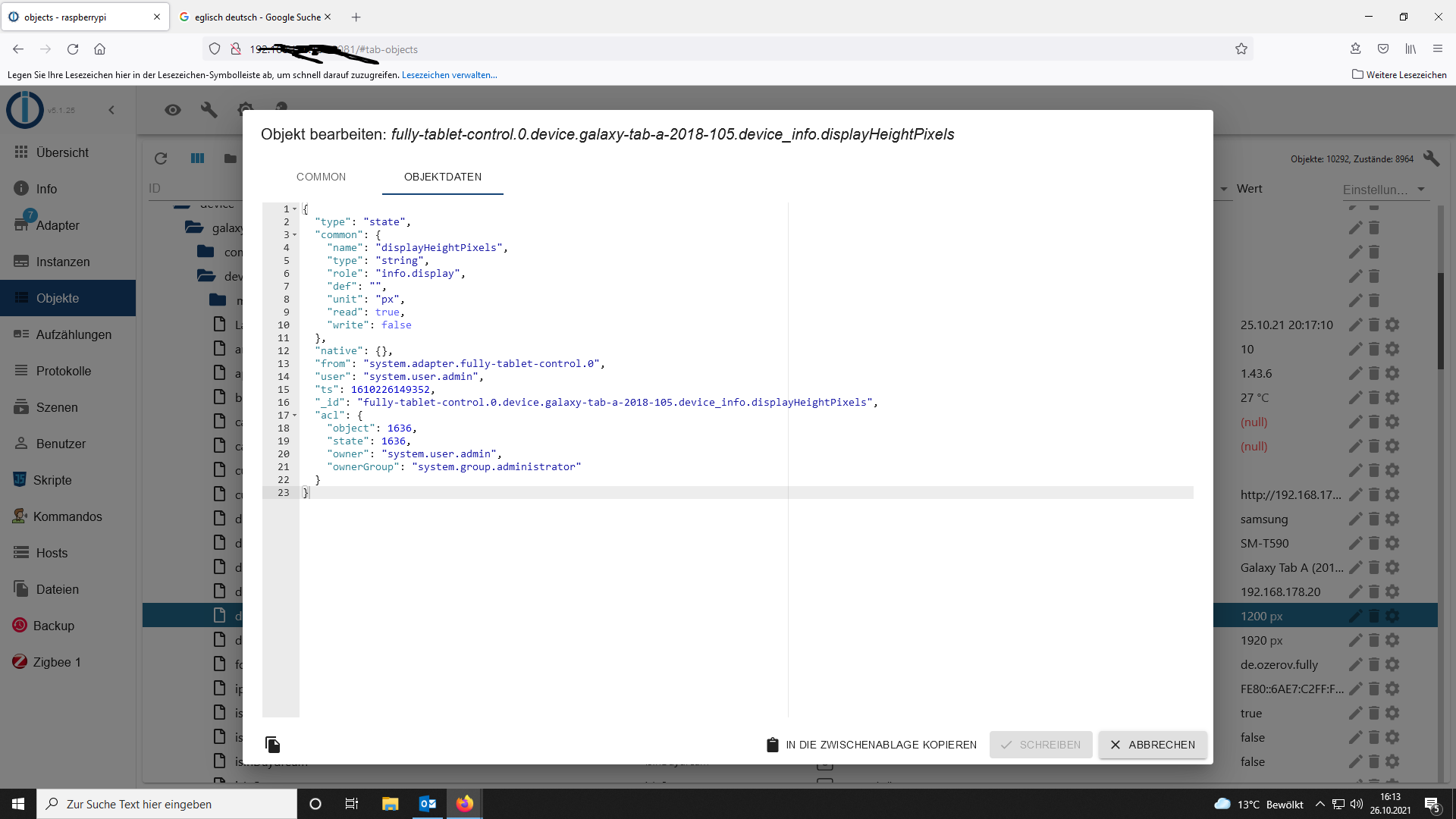Select the OBJEKTDATEN tab
Image resolution: width=1456 pixels, height=819 pixels.
[x=443, y=177]
